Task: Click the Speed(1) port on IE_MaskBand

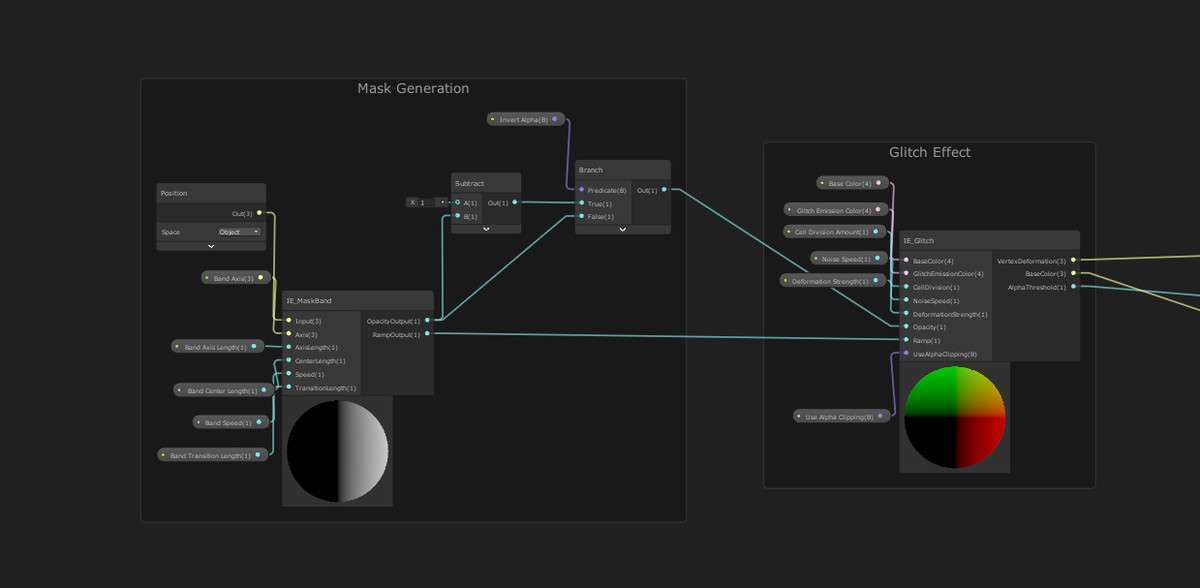Action: (x=289, y=374)
